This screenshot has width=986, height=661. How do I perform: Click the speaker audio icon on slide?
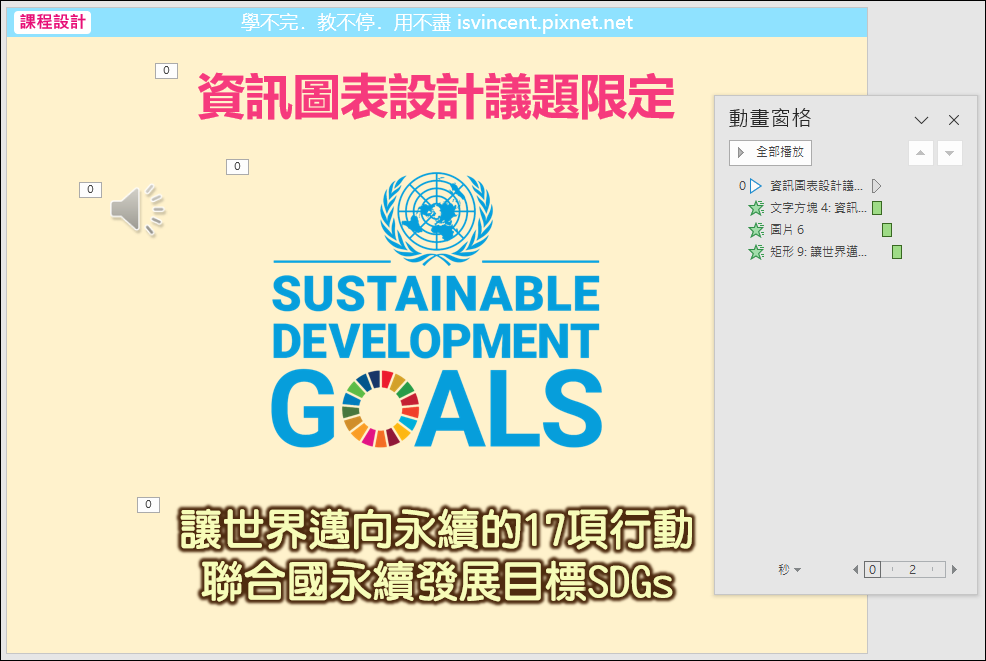pyautogui.click(x=138, y=210)
